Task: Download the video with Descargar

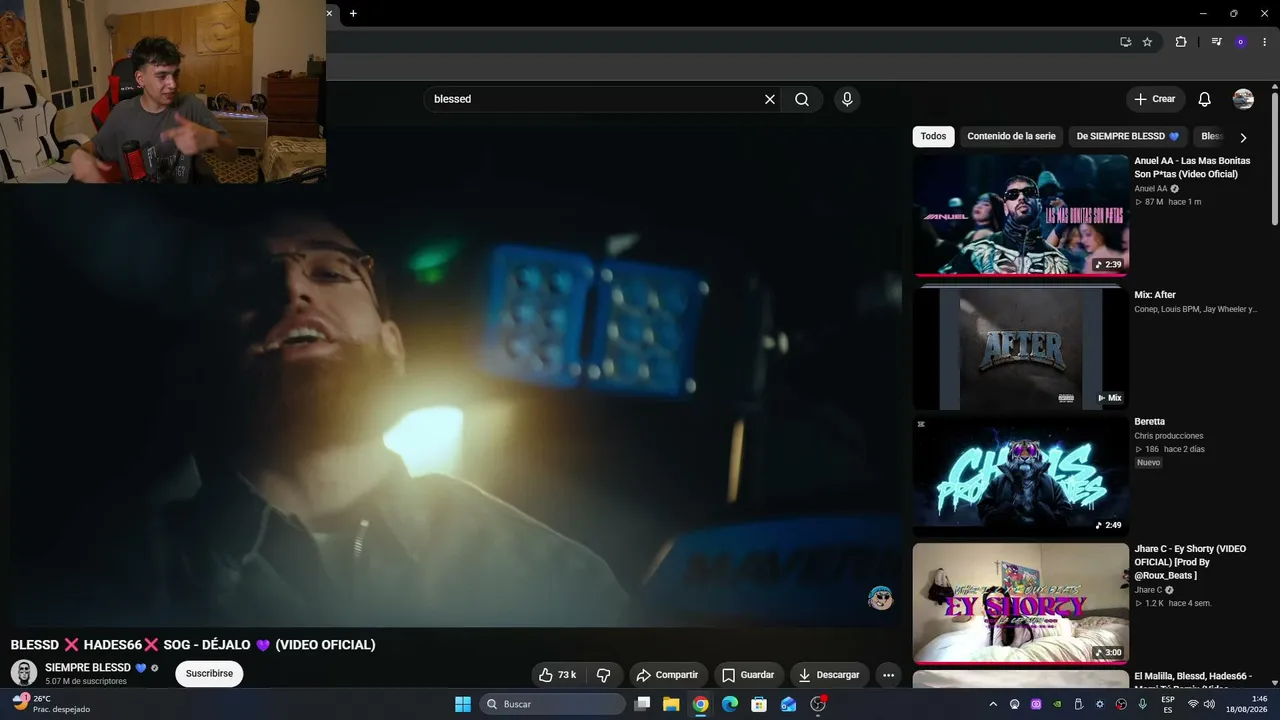Action: coord(829,675)
